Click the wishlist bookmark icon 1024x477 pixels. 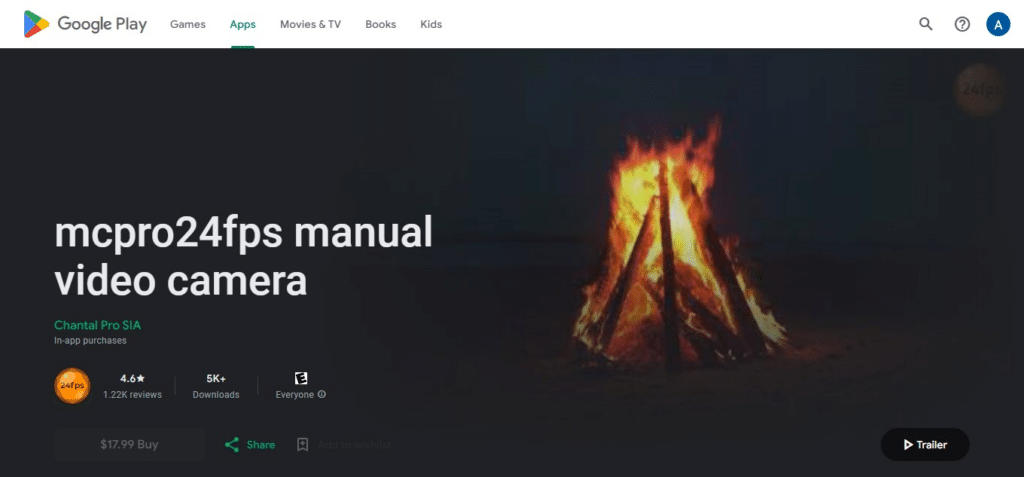(x=302, y=445)
